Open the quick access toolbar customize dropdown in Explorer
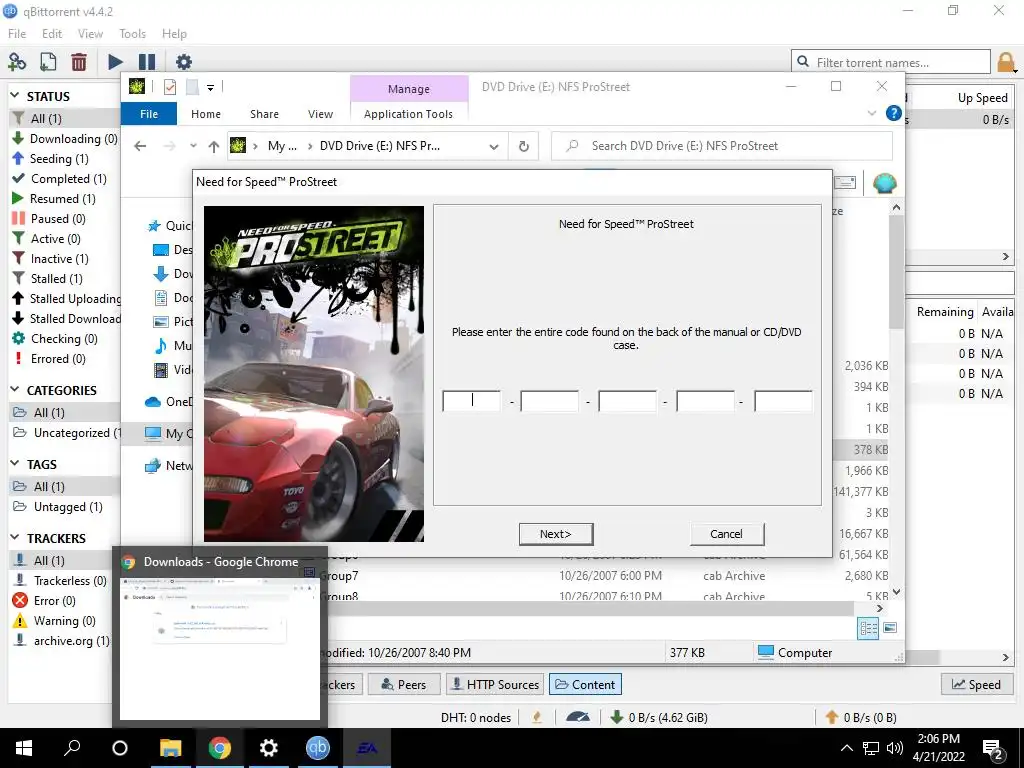The image size is (1024, 768). [210, 87]
